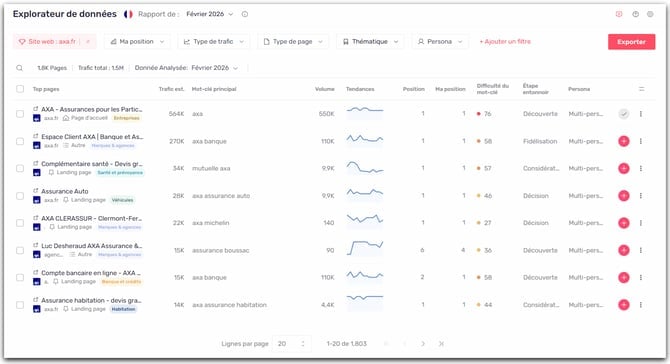
Task: Open the three-dot menu for Espace Client AXA row
Action: pyautogui.click(x=641, y=141)
